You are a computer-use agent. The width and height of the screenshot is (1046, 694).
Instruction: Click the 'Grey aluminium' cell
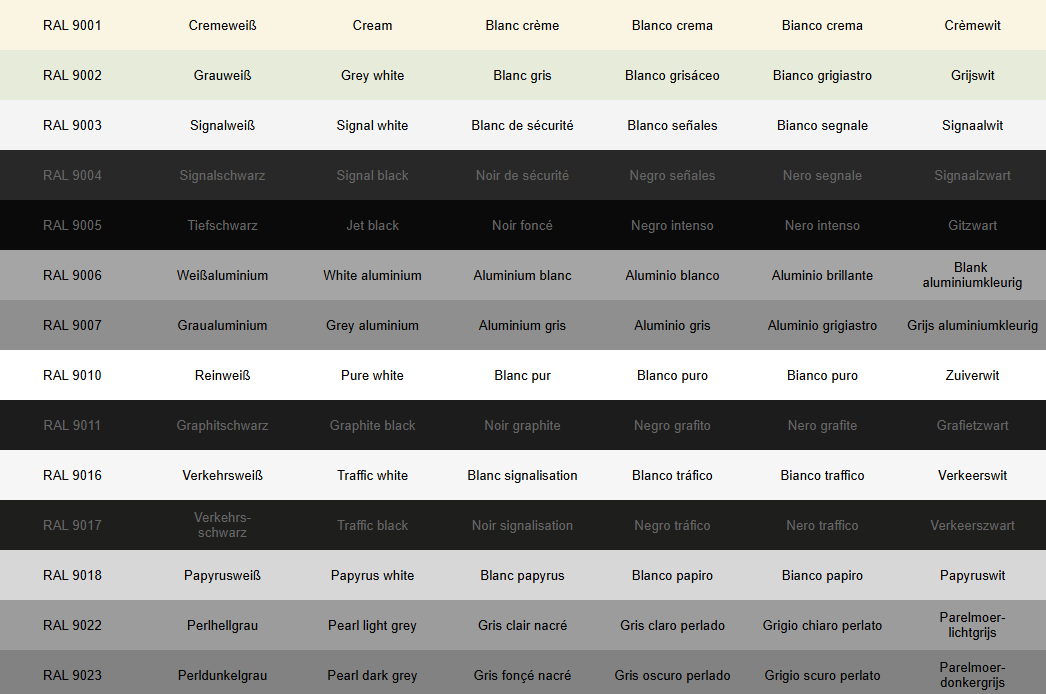372,325
